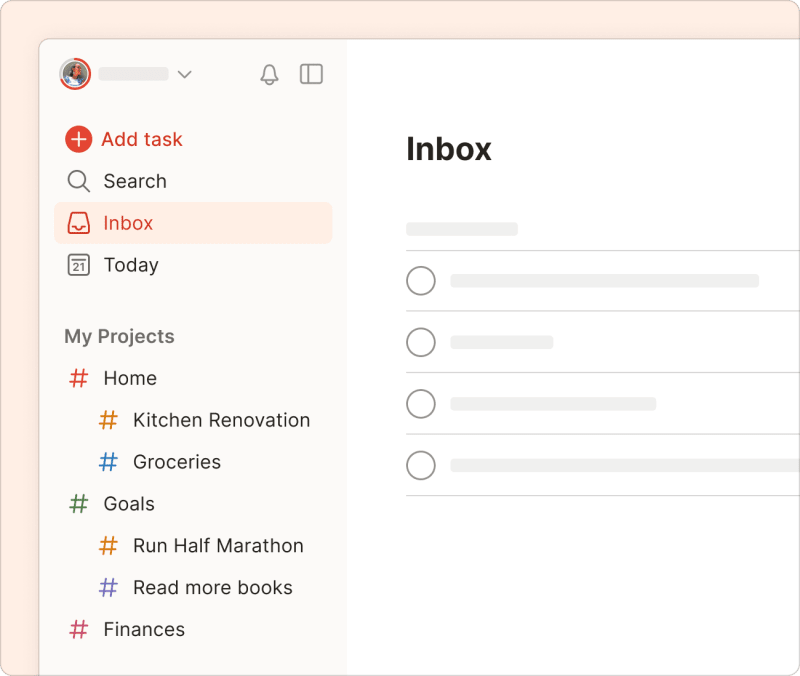Click the Finances project hashtag icon
The width and height of the screenshot is (800, 676).
[78, 629]
